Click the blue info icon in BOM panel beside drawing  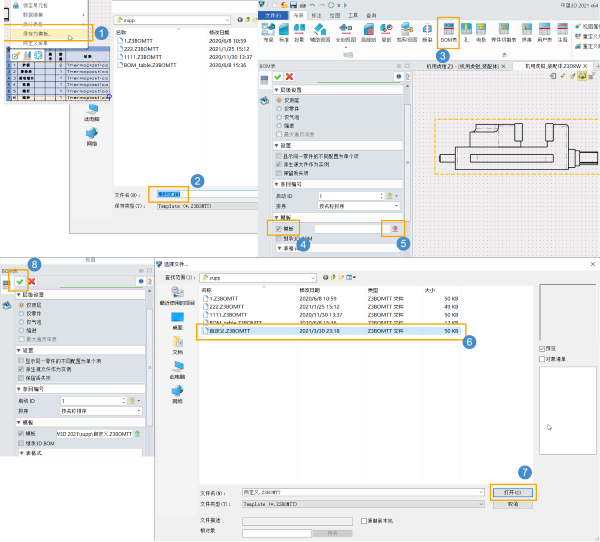point(398,77)
